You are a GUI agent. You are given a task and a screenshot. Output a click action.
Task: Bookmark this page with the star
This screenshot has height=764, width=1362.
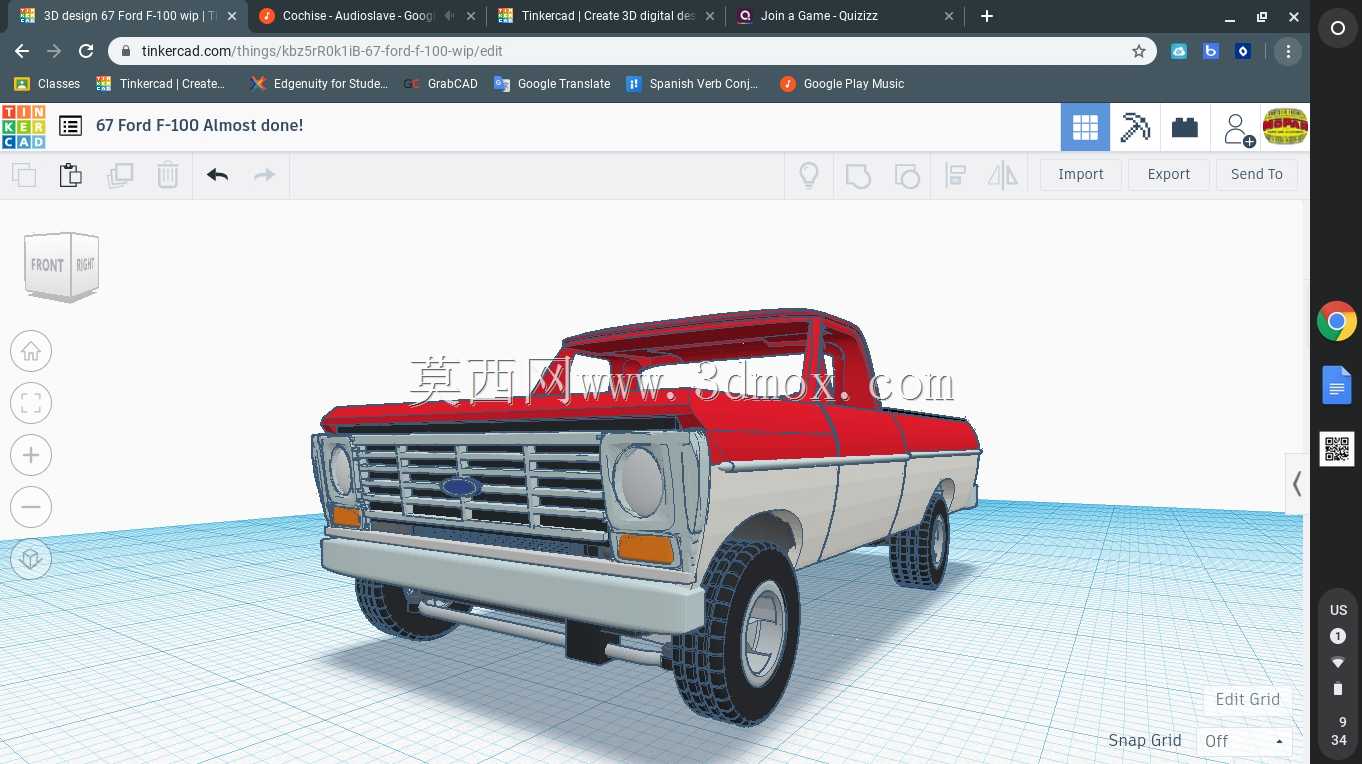click(x=1138, y=51)
